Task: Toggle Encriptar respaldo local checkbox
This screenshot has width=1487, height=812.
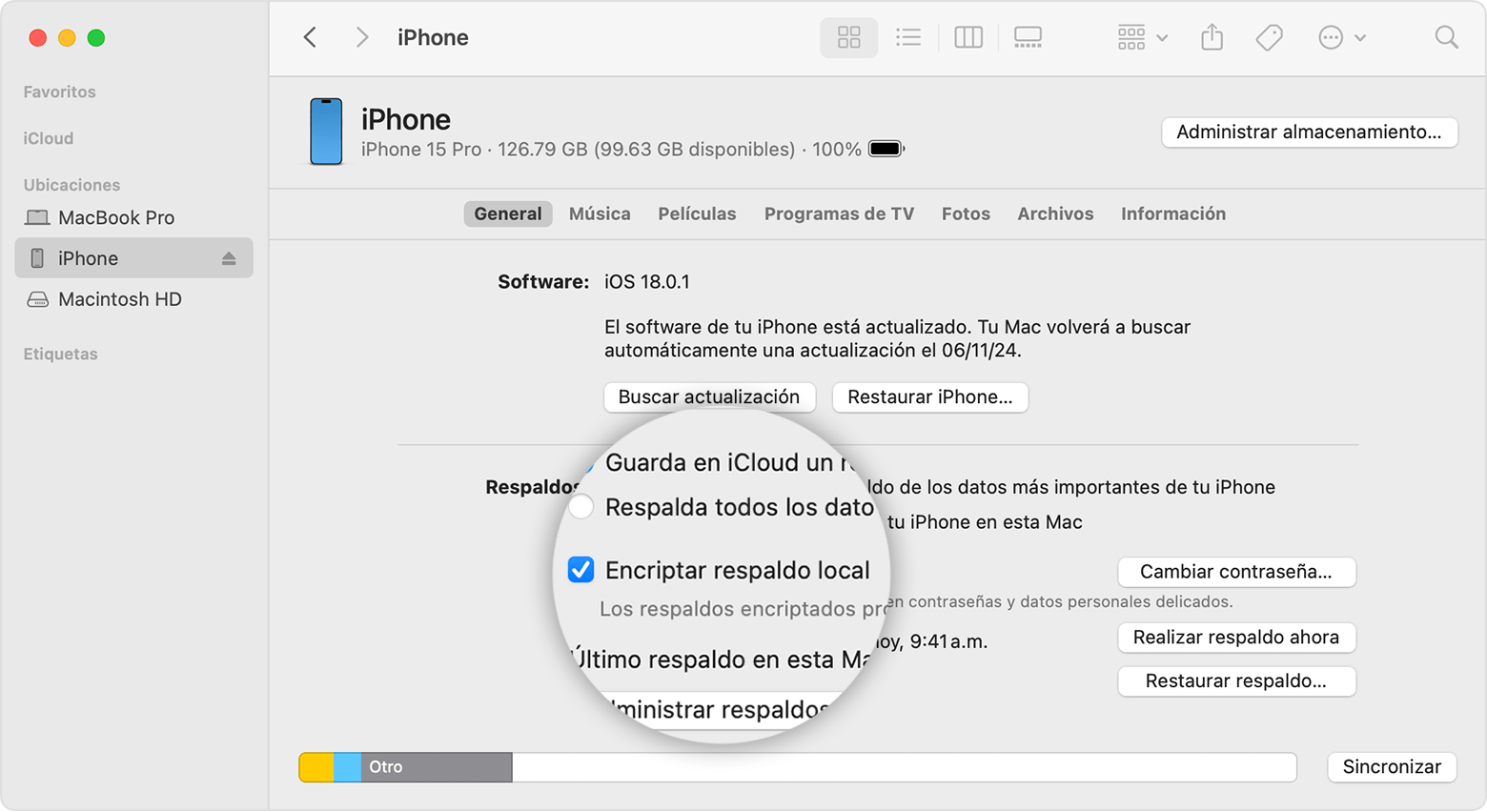Action: pyautogui.click(x=581, y=570)
